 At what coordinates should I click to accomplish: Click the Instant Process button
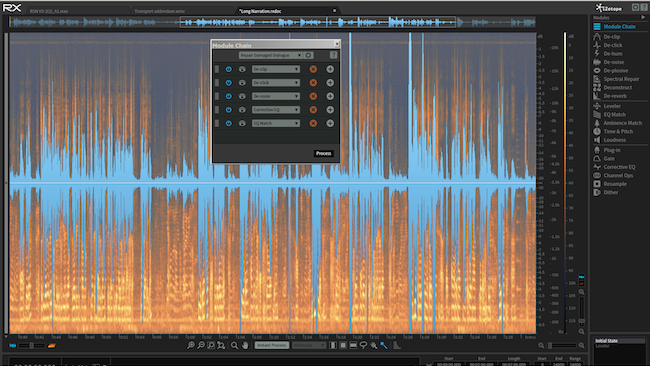[x=272, y=345]
